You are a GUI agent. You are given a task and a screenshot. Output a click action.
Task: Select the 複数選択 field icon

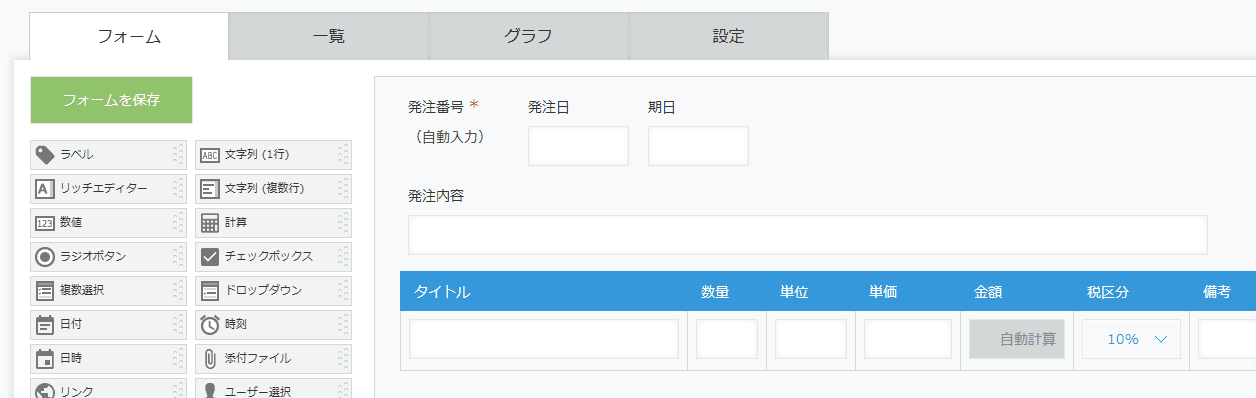tap(45, 291)
